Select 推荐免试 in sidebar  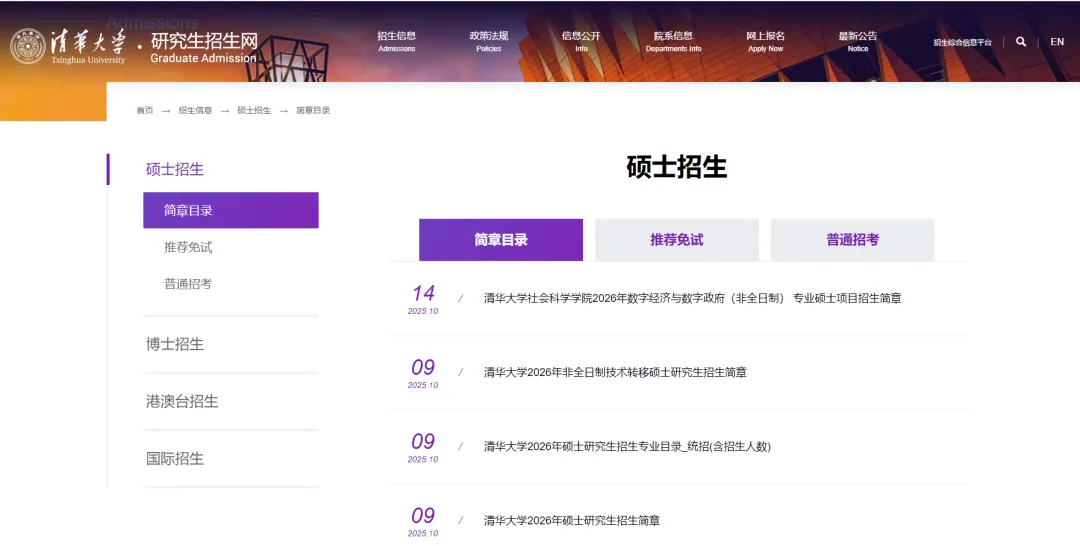pos(188,247)
